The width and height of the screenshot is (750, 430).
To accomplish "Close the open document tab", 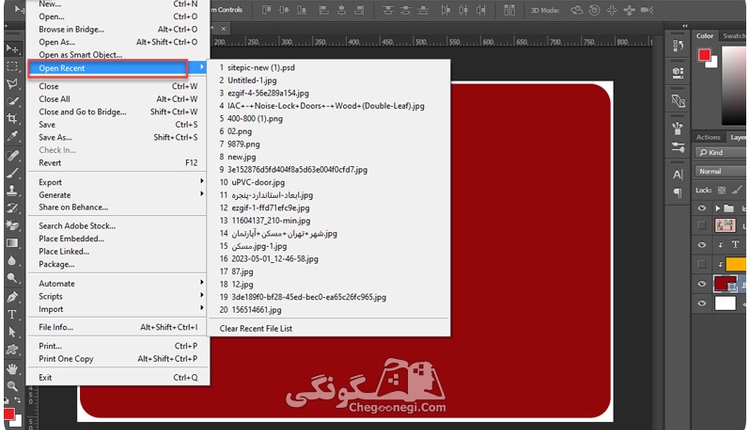I will (223, 29).
